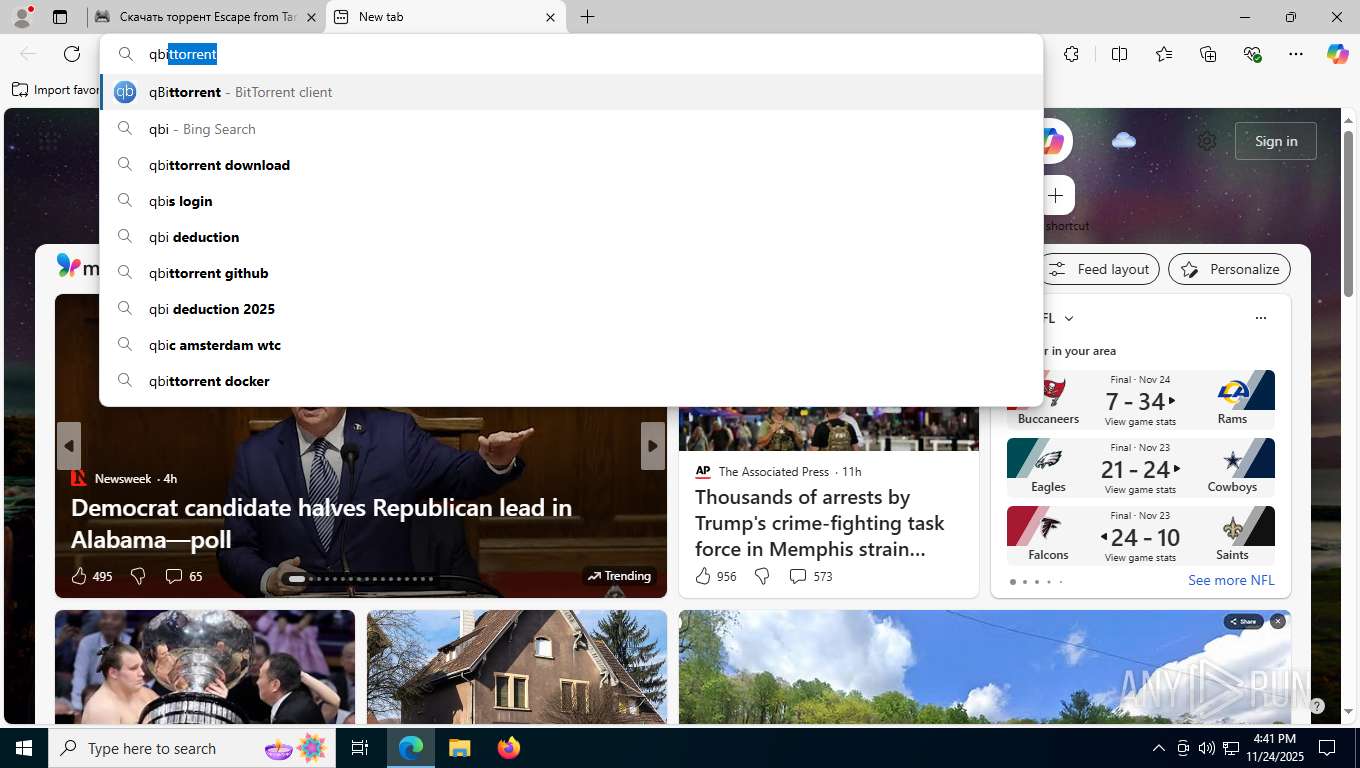Open the Feed layout button
Screen dimensions: 1360x768
(x=1100, y=269)
